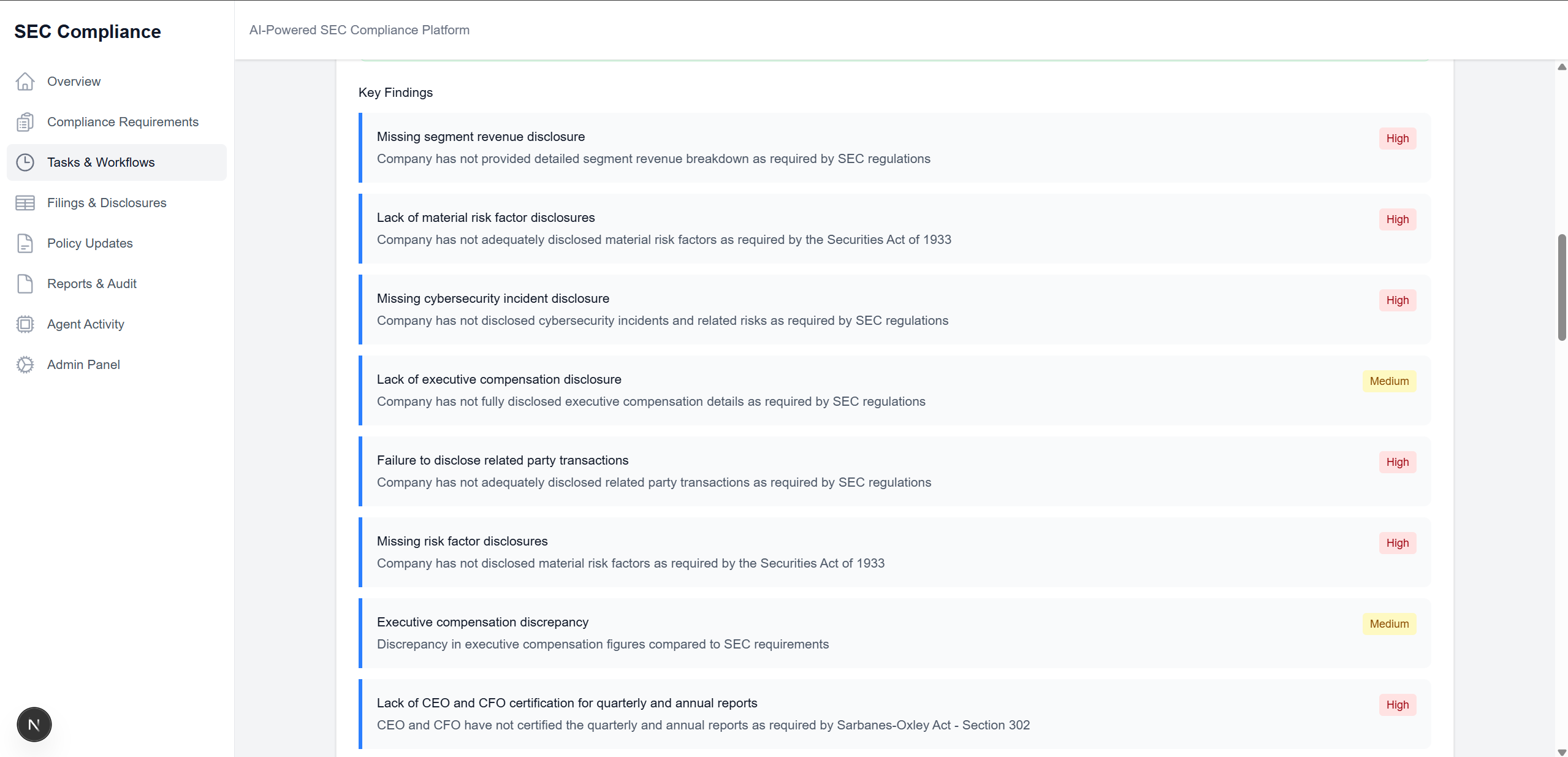The image size is (1568, 757).
Task: Open Failure to disclose related party transactions
Action: pos(503,460)
